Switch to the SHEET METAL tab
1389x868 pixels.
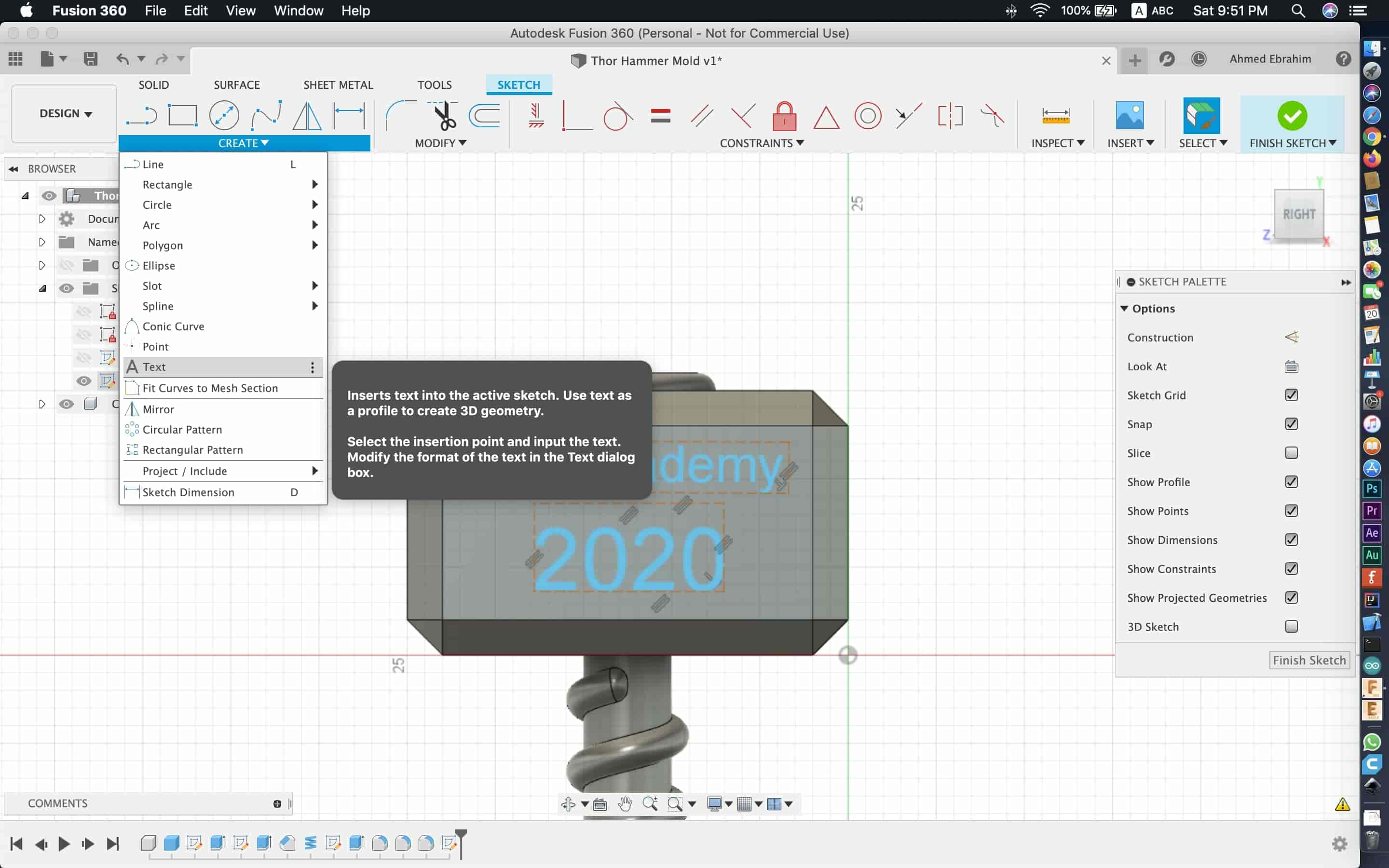[x=338, y=84]
